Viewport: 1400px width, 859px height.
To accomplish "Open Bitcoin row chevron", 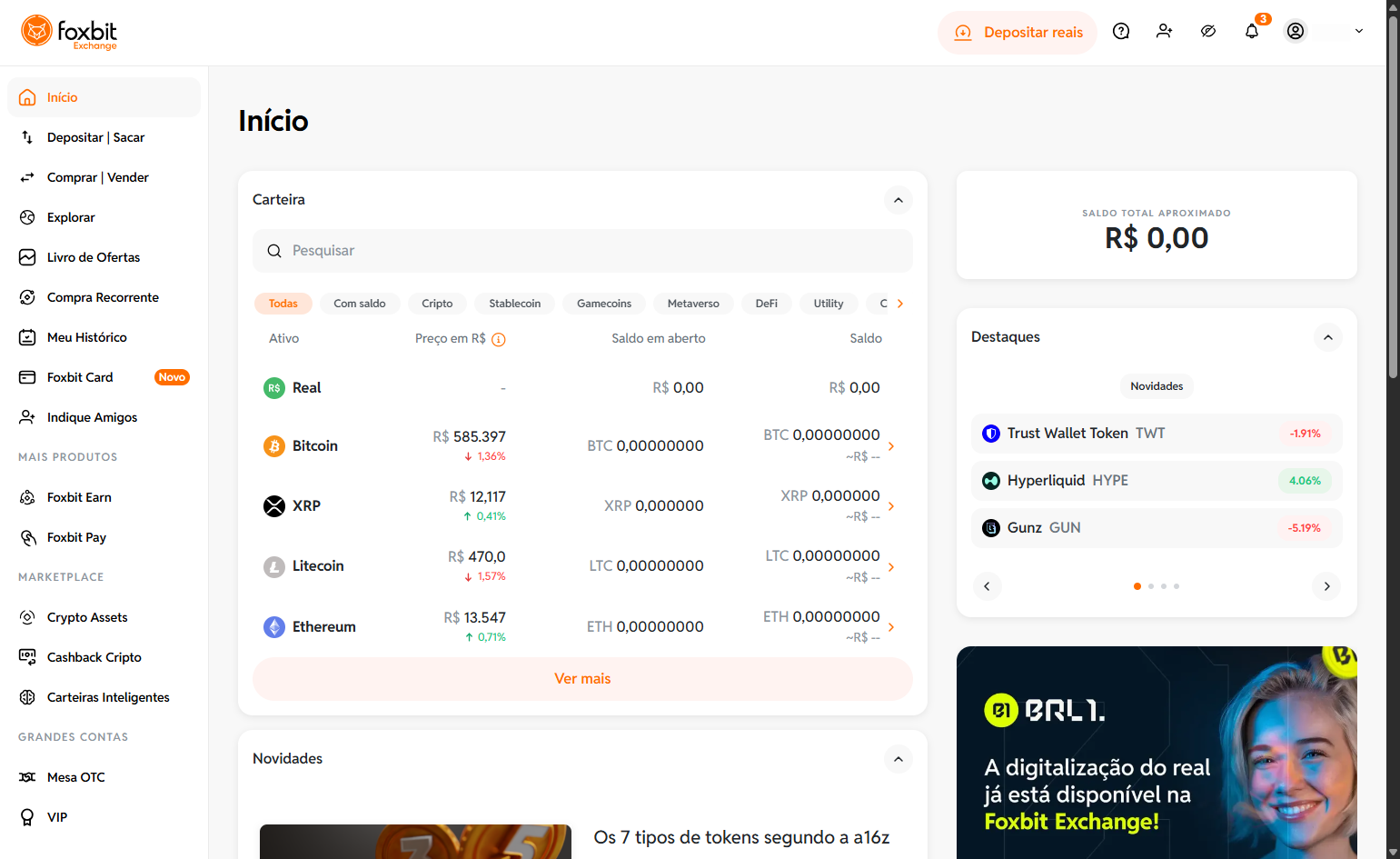I will pyautogui.click(x=891, y=446).
